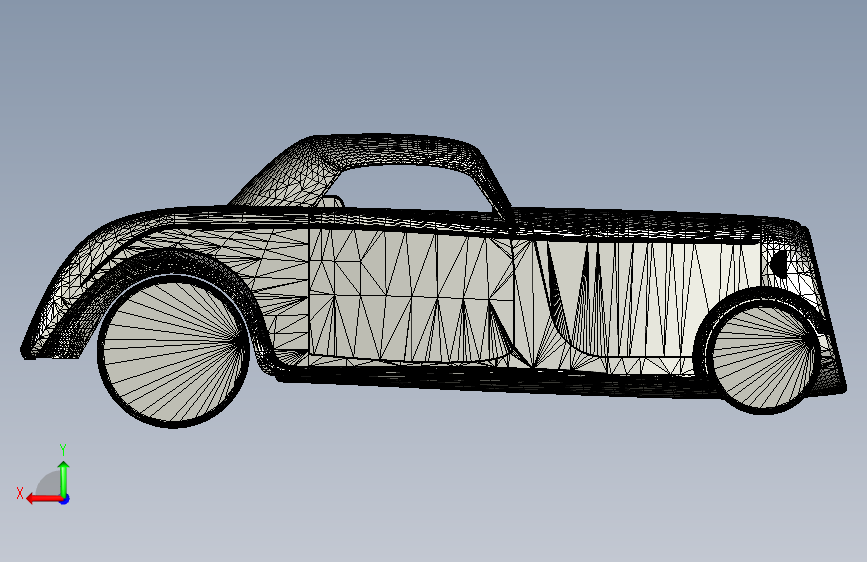Viewport: 867px width, 562px height.
Task: Click the green Y label of the triad
Action: pos(63,449)
